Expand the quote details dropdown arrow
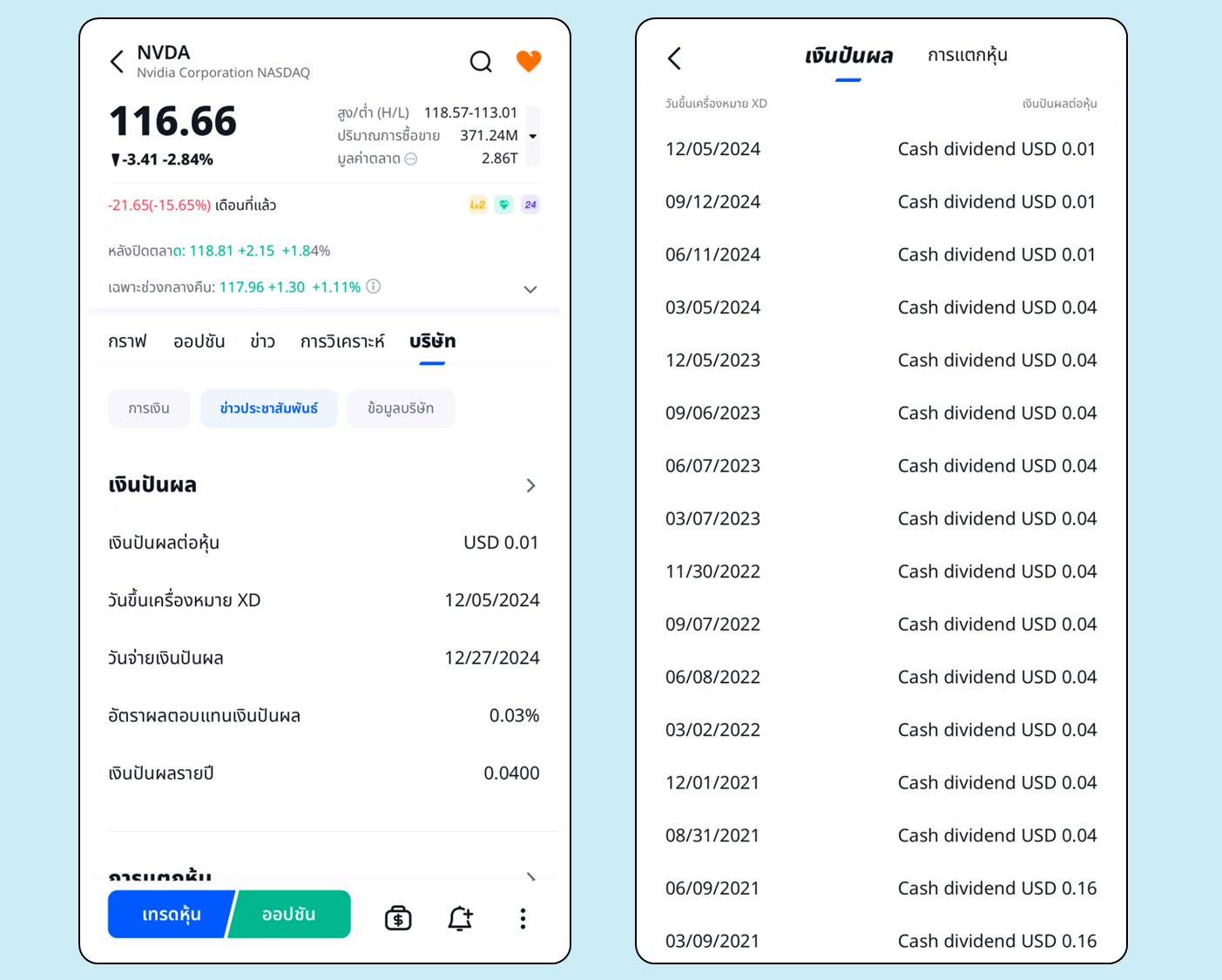This screenshot has width=1222, height=980. [532, 136]
